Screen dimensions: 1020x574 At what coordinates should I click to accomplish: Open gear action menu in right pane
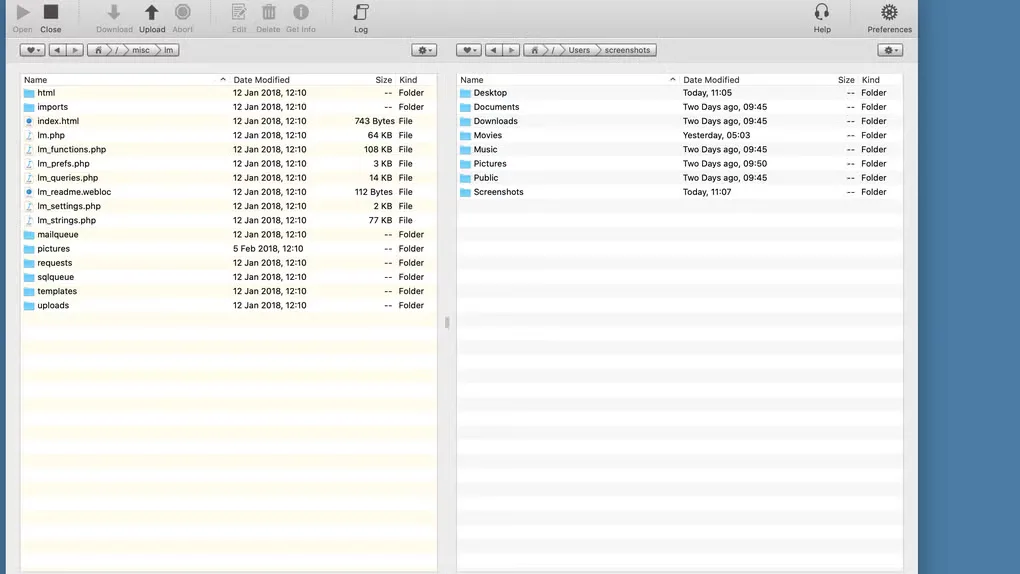point(890,50)
